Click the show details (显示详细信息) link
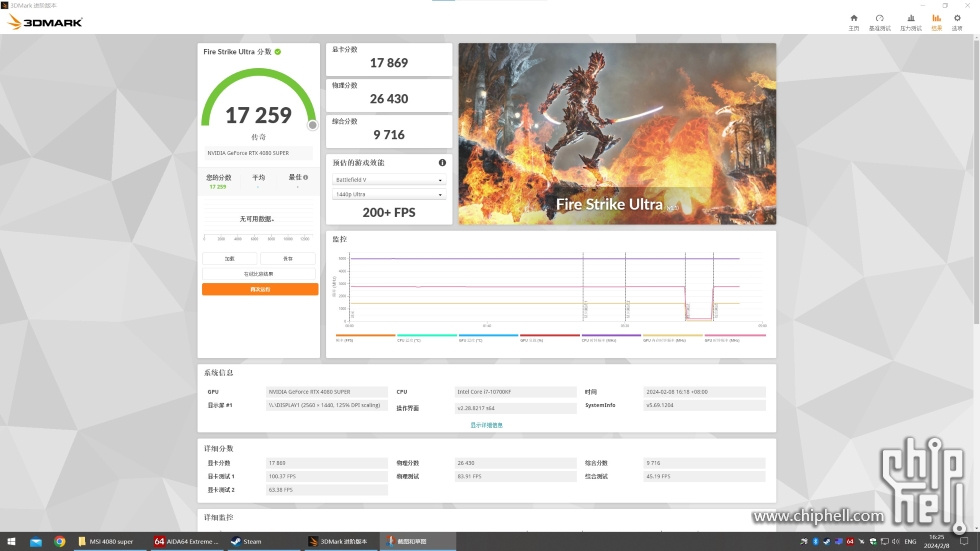 coord(486,425)
